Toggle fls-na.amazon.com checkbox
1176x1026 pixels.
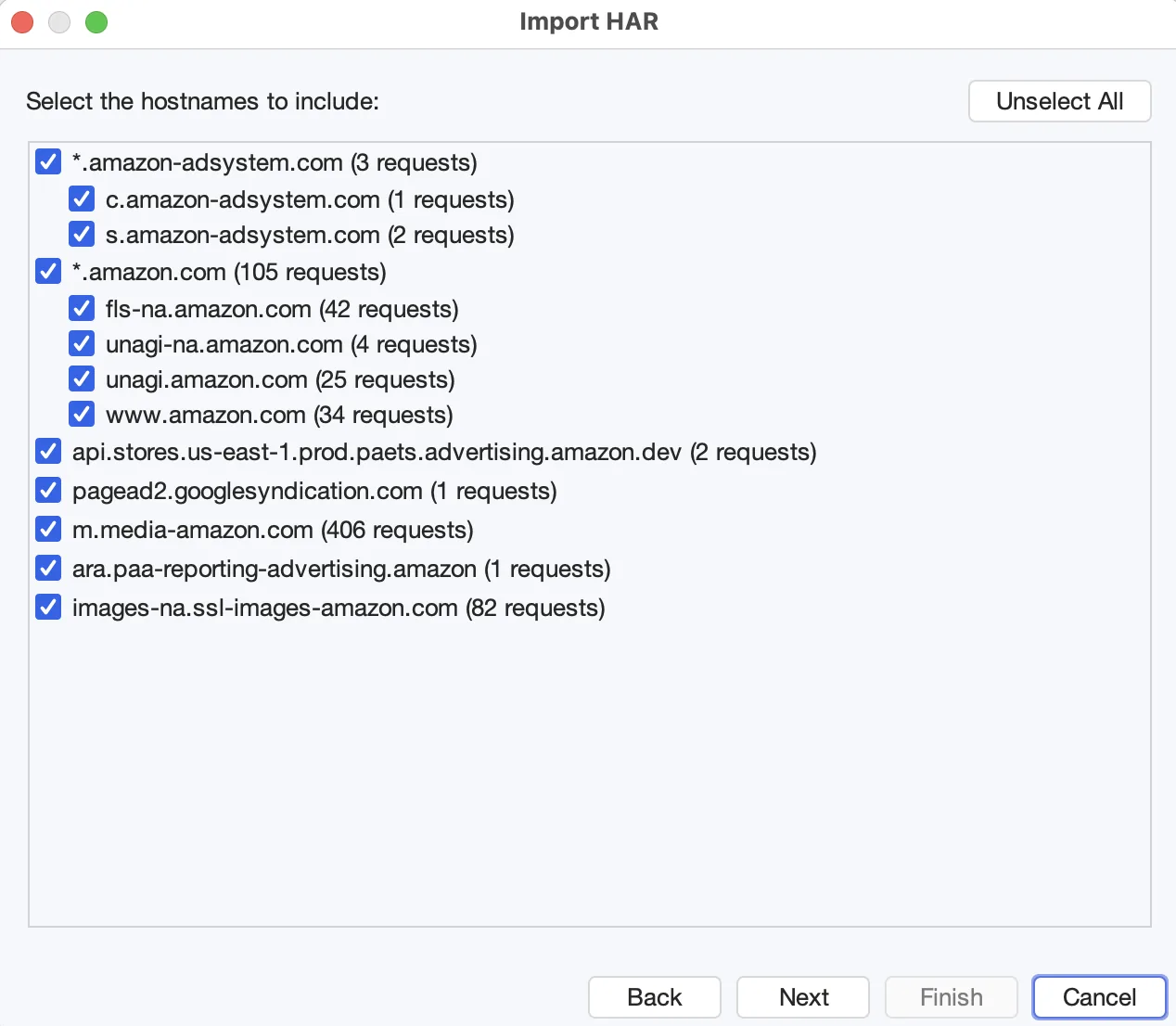click(x=82, y=309)
